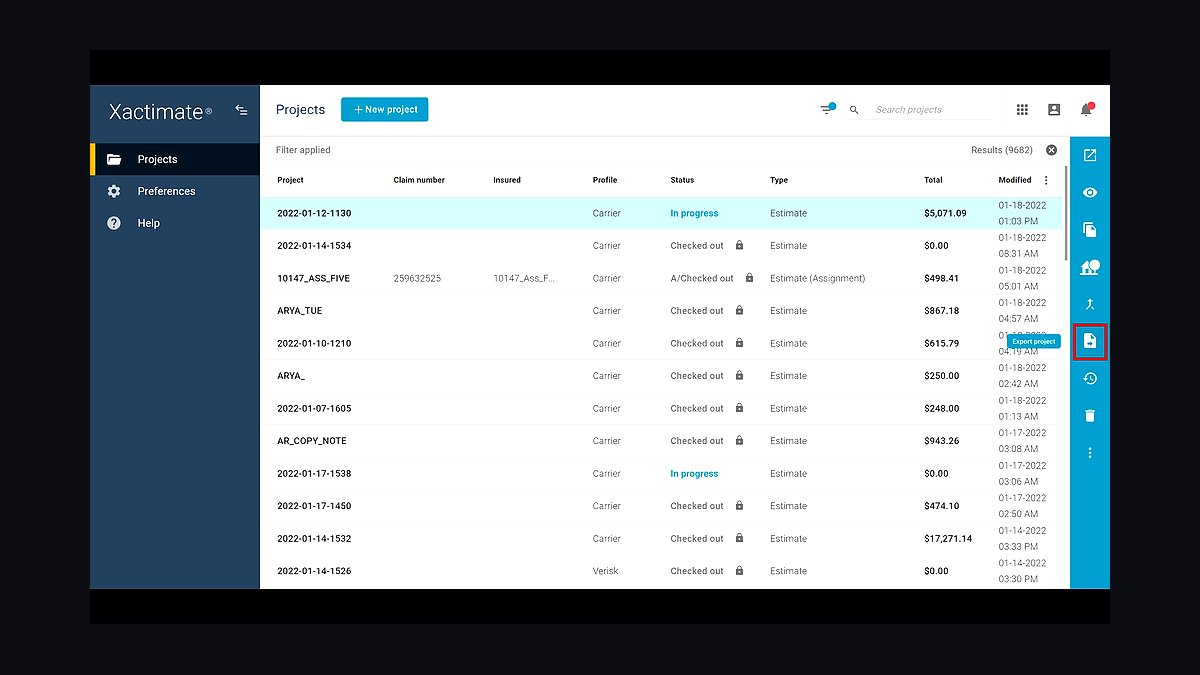
Task: Open column options next to Modified
Action: (x=1046, y=180)
